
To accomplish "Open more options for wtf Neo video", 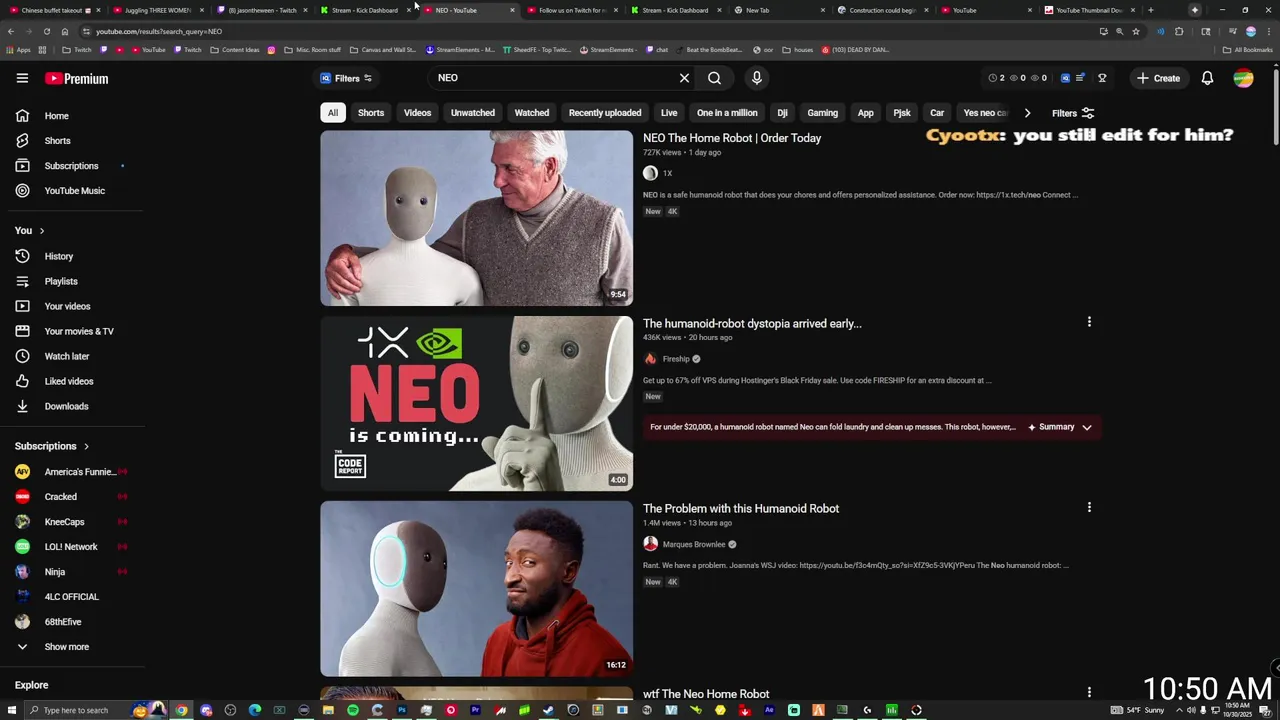I will [x=1089, y=692].
